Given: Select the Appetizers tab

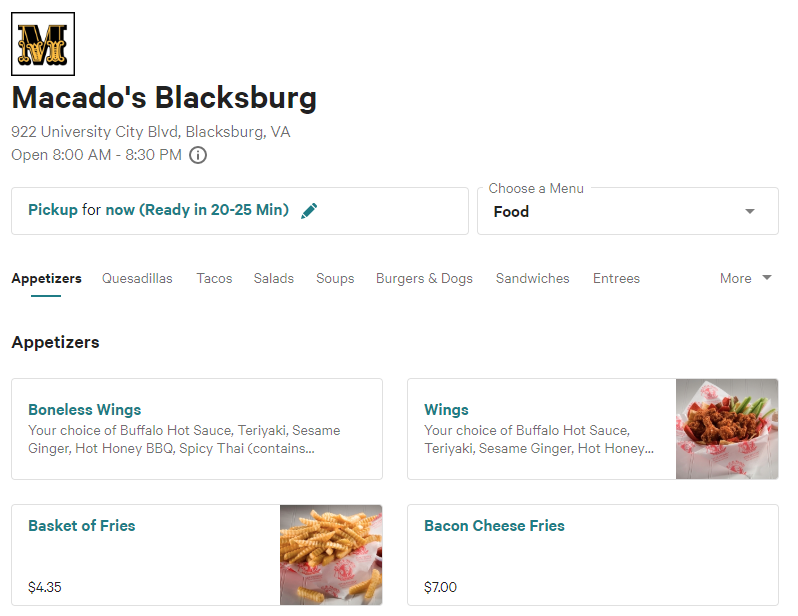Looking at the screenshot, I should pyautogui.click(x=46, y=278).
